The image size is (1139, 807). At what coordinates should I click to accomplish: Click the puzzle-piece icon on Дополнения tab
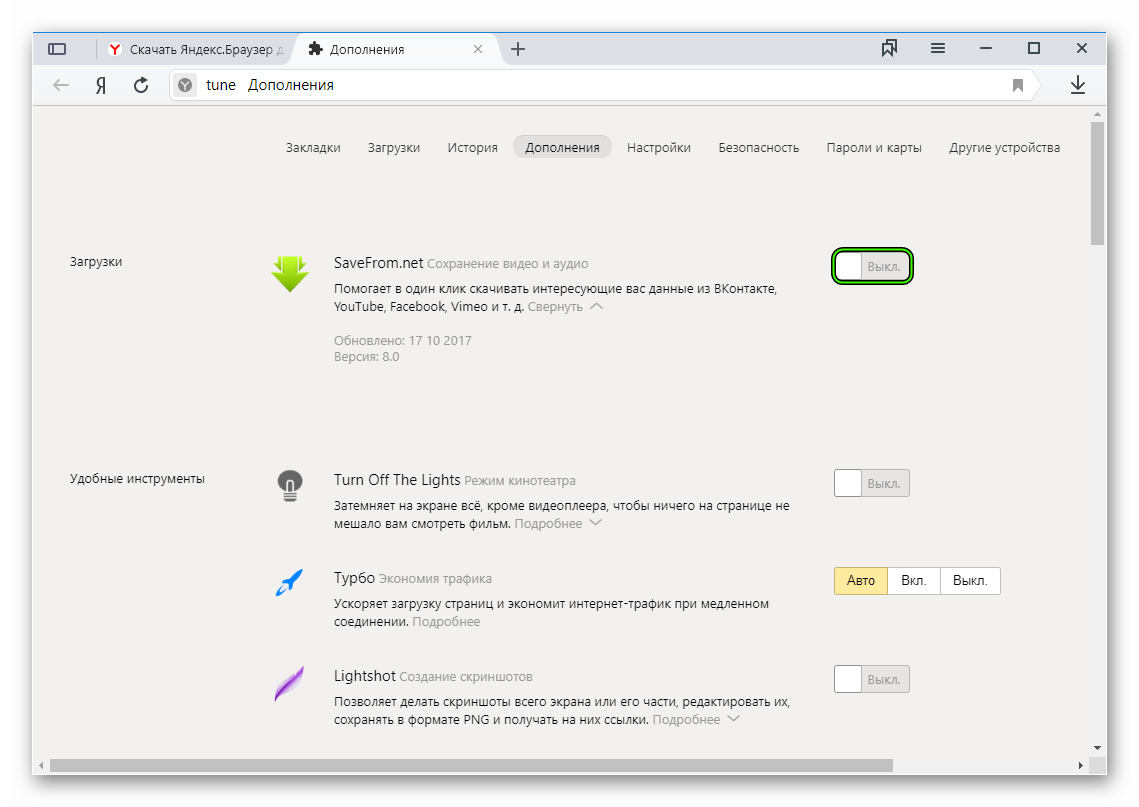point(315,49)
